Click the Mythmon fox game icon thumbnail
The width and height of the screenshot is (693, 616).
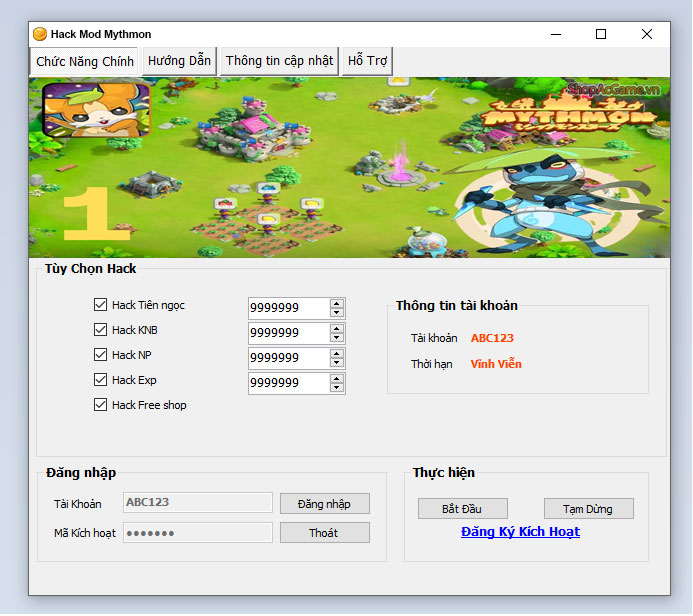coord(96,110)
